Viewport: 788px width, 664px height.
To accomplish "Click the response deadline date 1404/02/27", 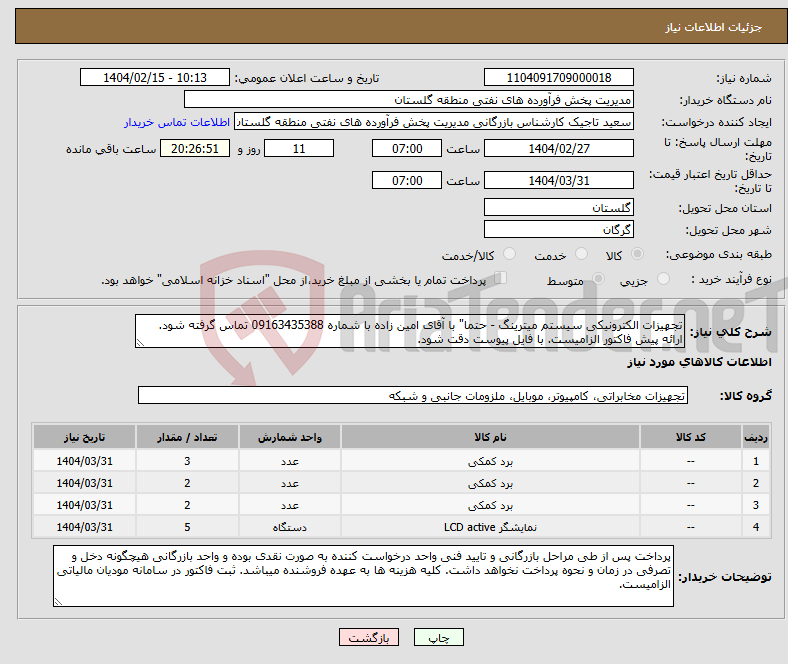I will click(558, 148).
